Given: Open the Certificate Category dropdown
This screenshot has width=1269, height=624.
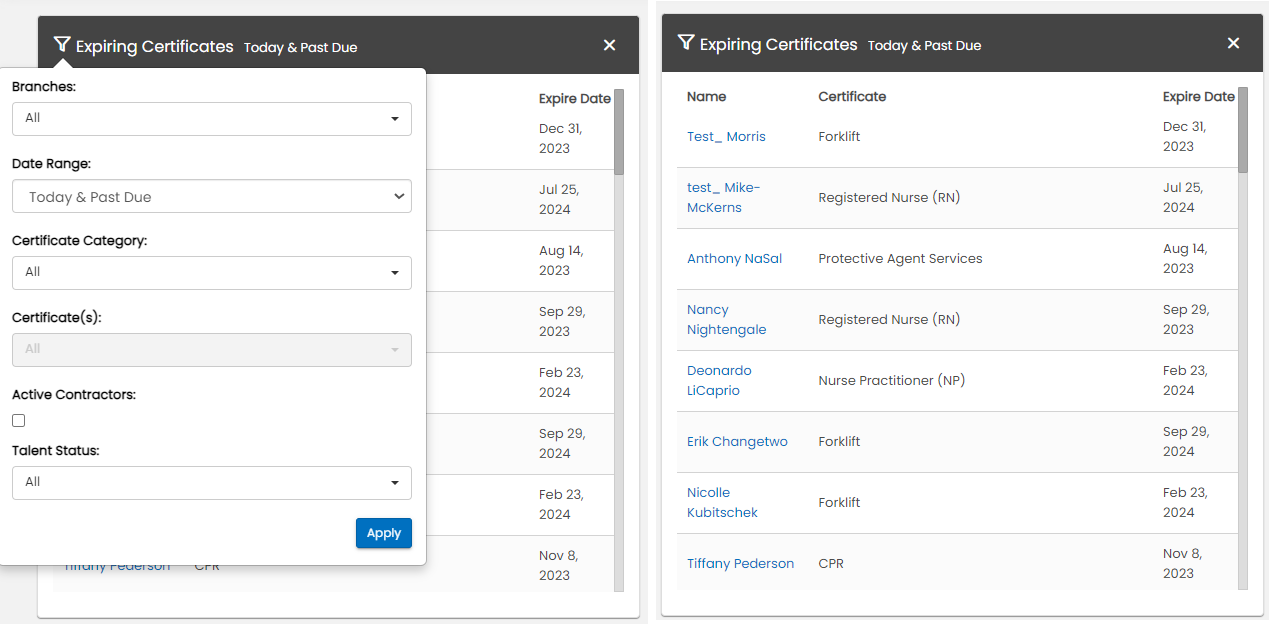Looking at the screenshot, I should (211, 272).
